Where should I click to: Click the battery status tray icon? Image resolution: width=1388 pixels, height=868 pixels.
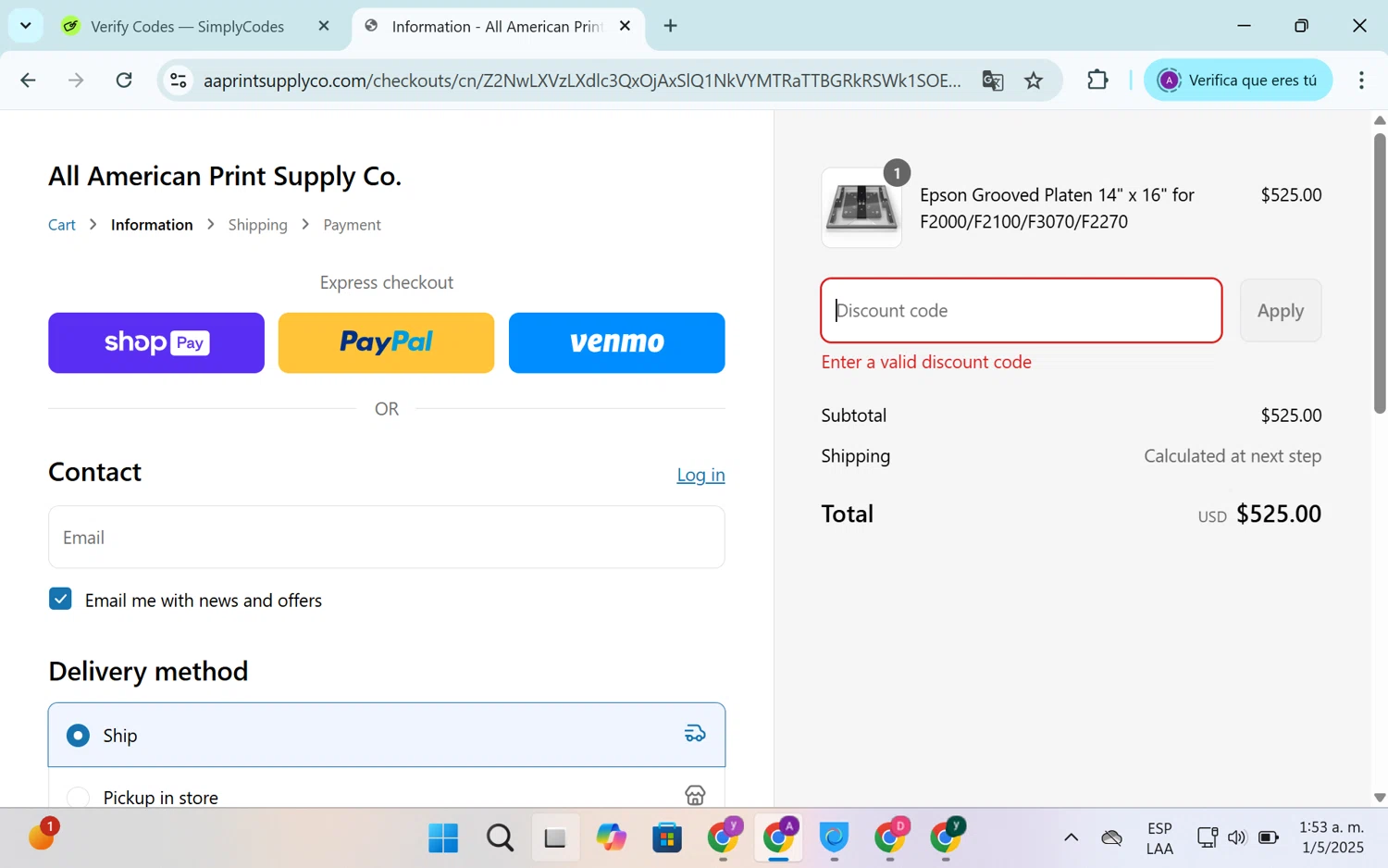point(1269,838)
